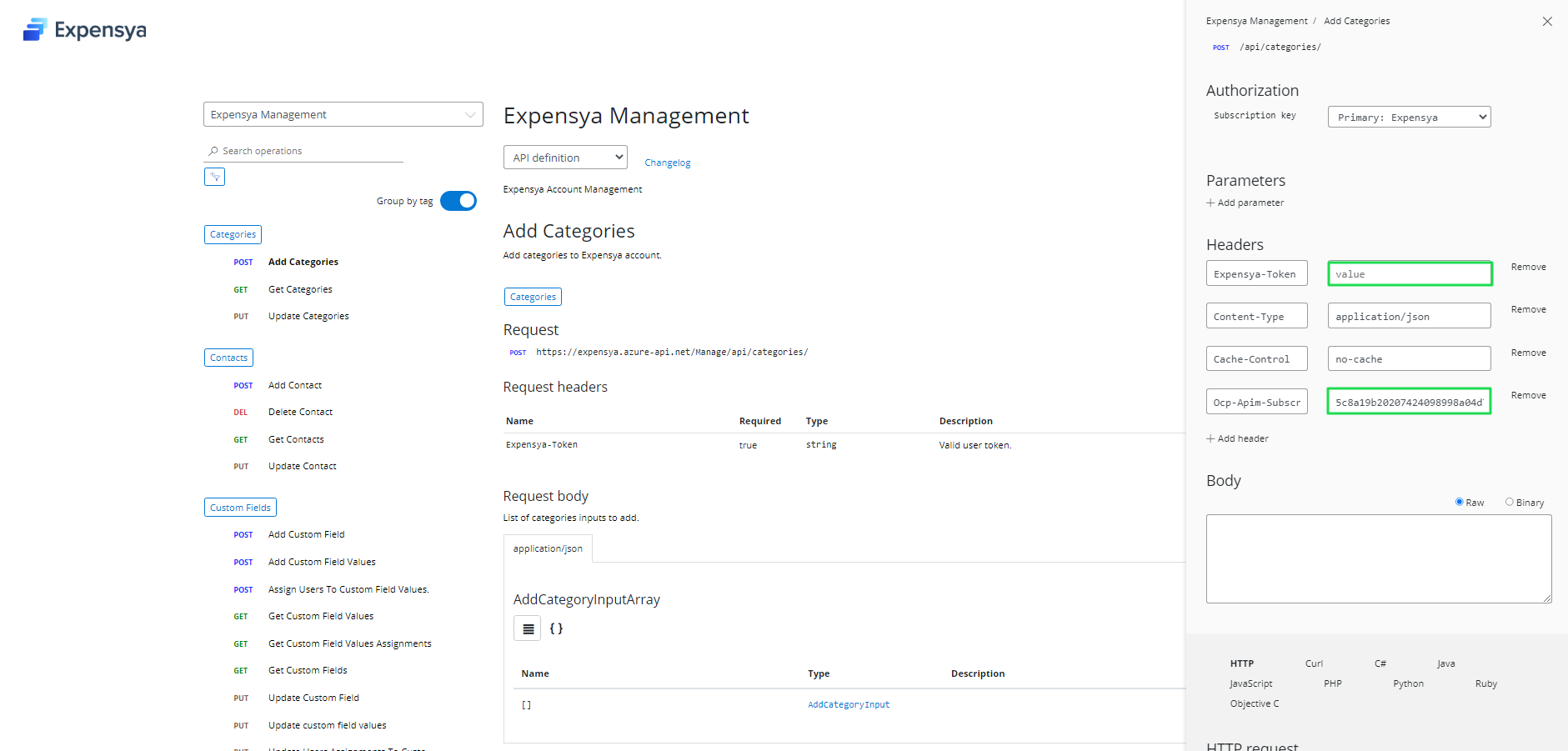Click the Cache-Control header name field

[1257, 358]
